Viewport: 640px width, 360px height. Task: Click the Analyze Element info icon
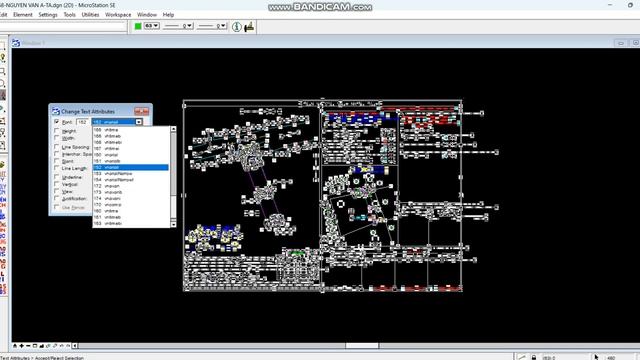coord(236,27)
